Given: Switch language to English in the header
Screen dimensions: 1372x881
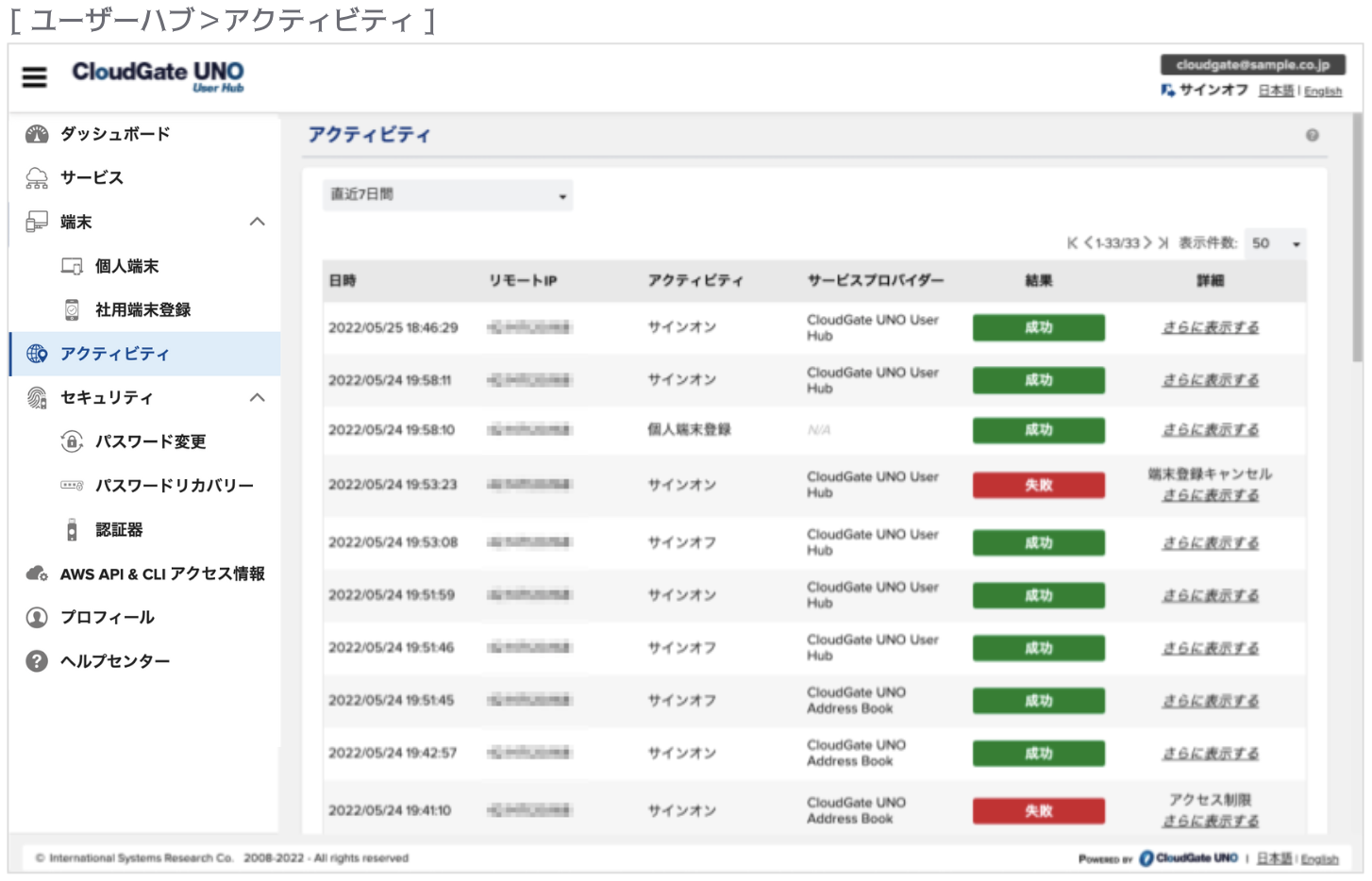Looking at the screenshot, I should click(x=1323, y=91).
